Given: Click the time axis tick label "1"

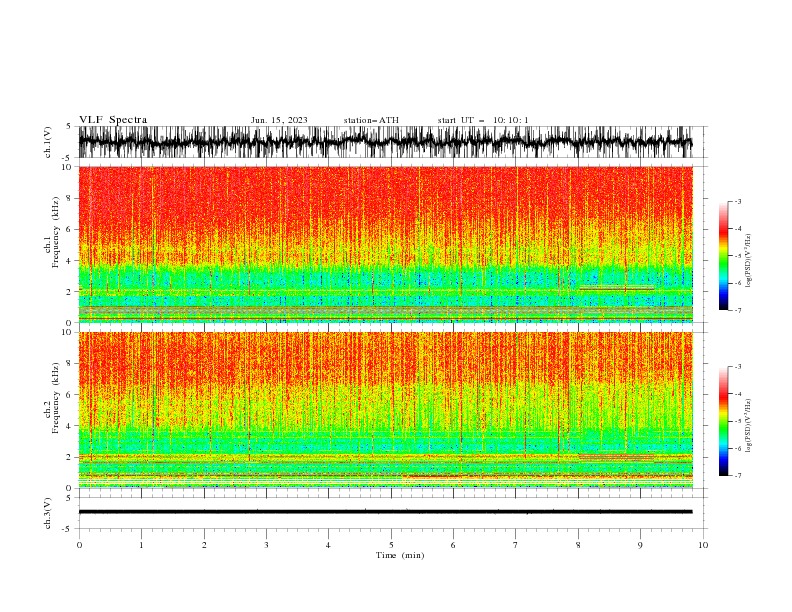Looking at the screenshot, I should (141, 545).
